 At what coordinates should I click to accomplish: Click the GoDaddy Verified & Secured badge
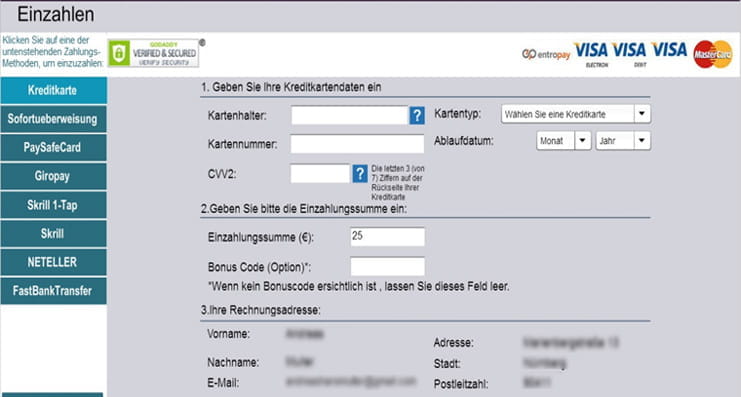(x=154, y=53)
